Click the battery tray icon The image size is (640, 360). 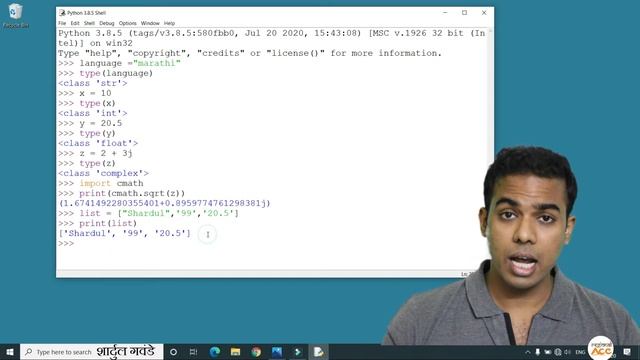[548, 352]
